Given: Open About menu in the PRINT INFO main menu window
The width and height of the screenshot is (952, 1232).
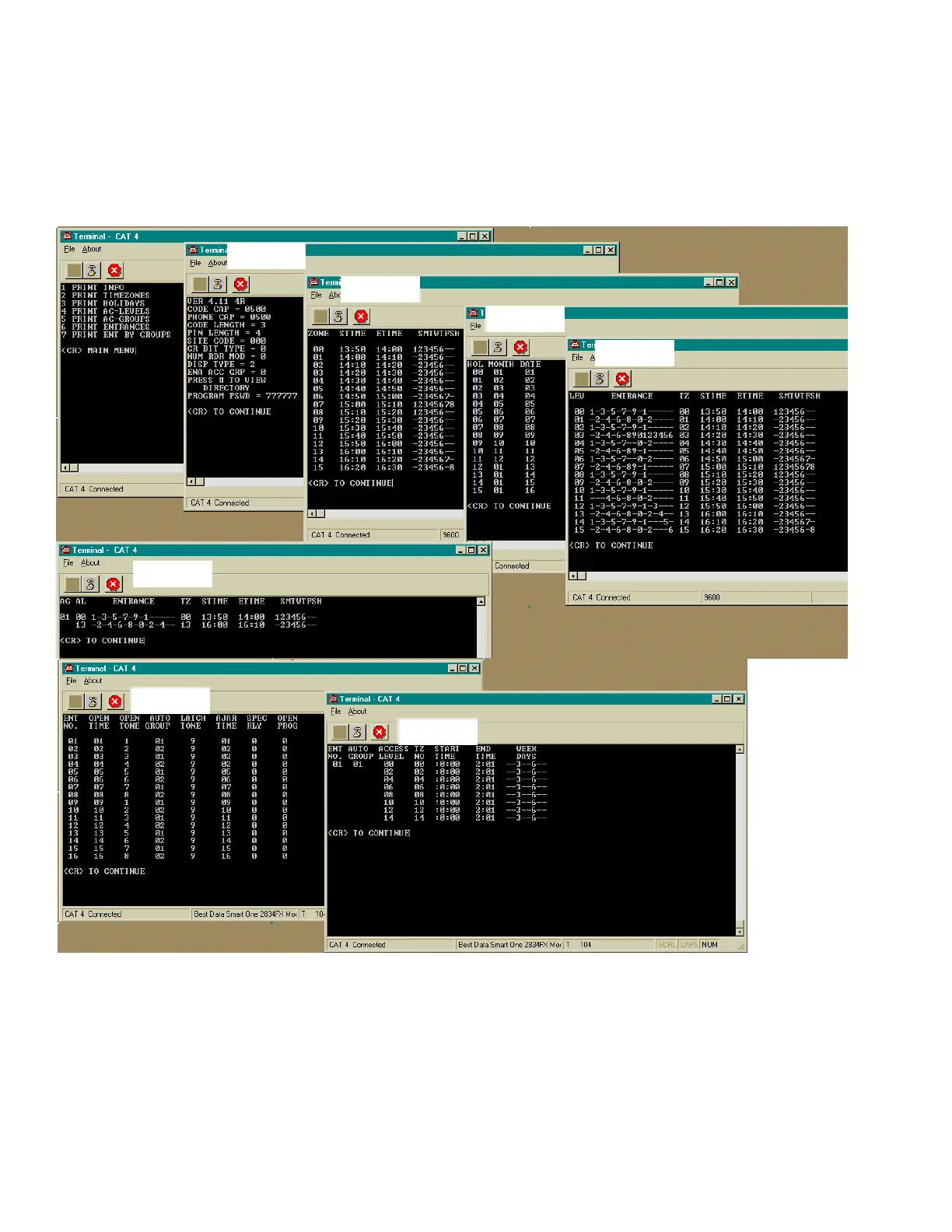Looking at the screenshot, I should [92, 250].
